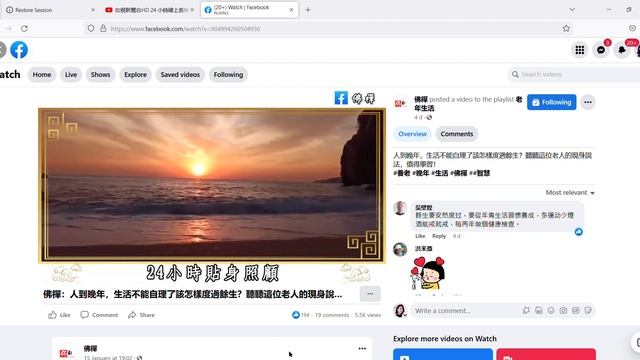Attach a photo to comment
The image size is (640, 360).
pyautogui.click(x=563, y=311)
